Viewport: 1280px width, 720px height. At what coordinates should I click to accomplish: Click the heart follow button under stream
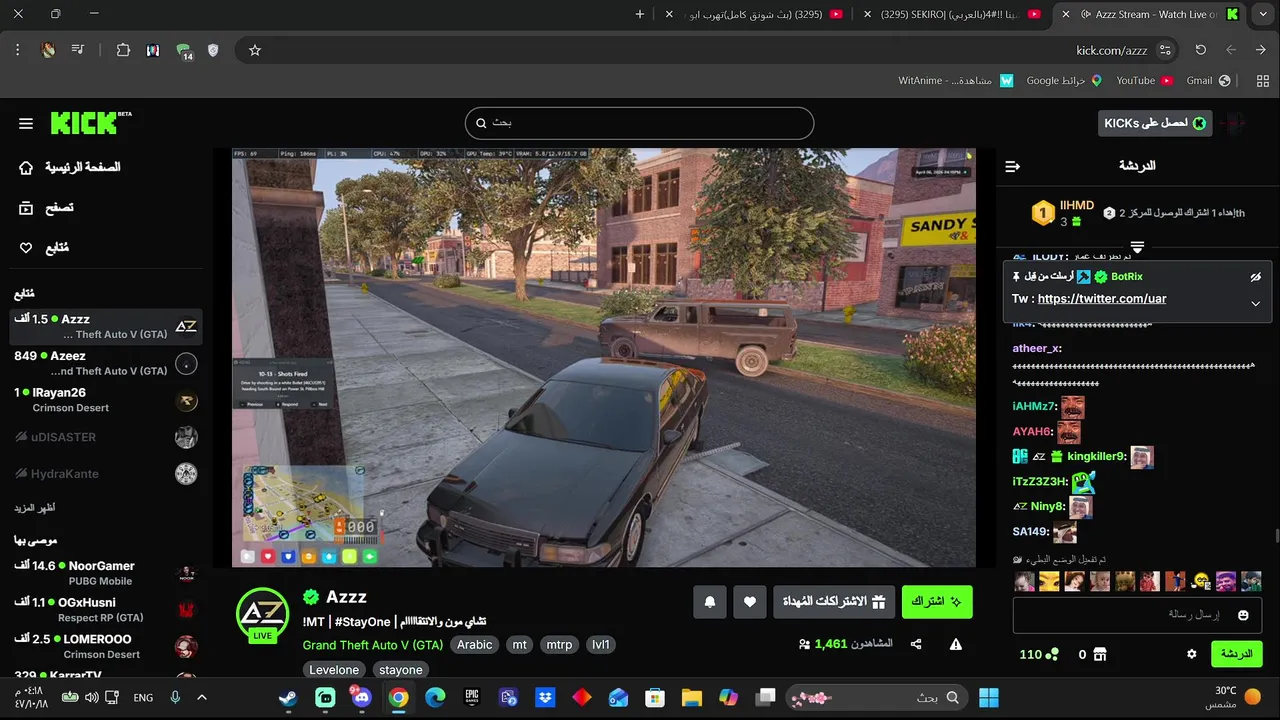click(x=750, y=602)
